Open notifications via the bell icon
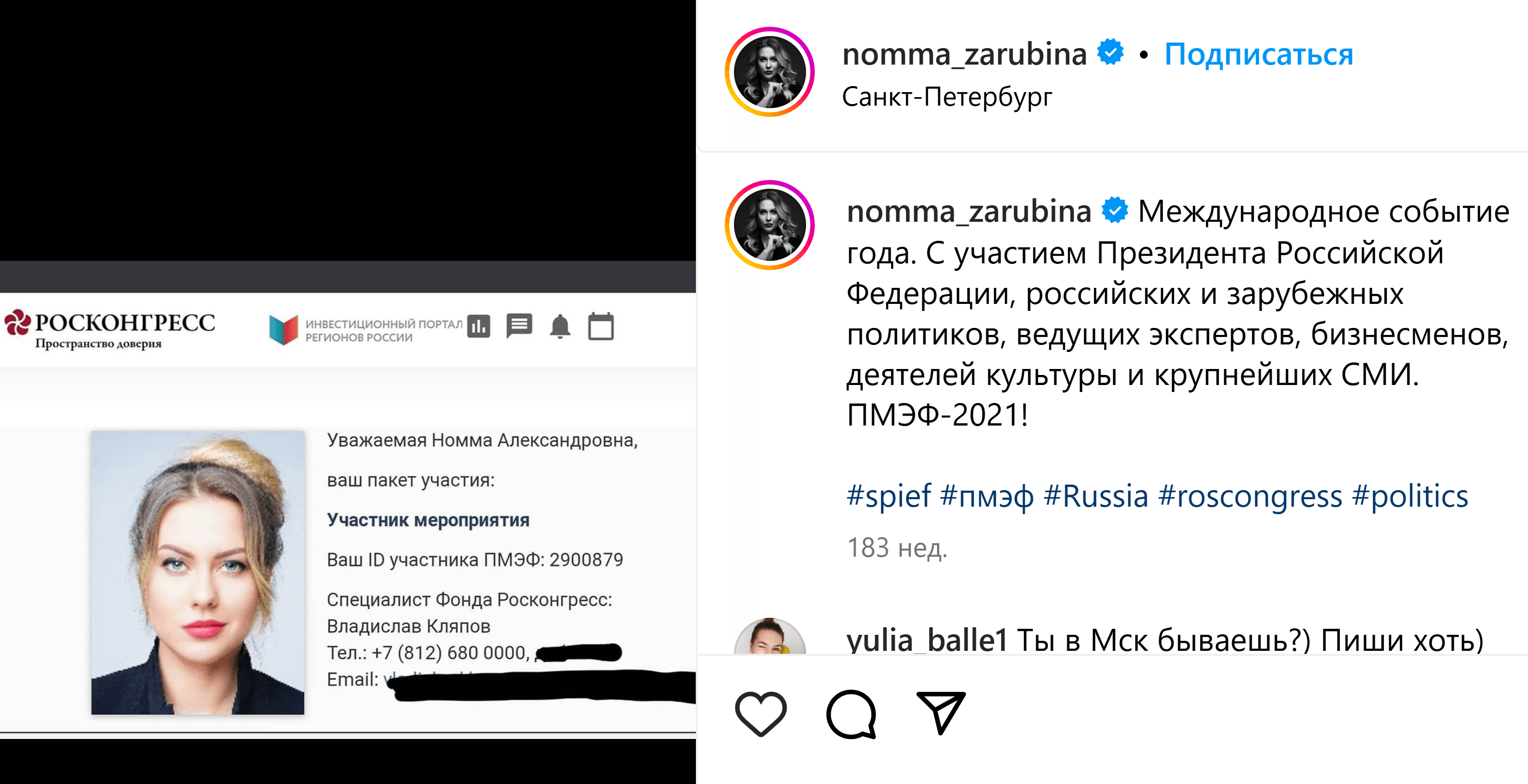Image resolution: width=1528 pixels, height=784 pixels. click(561, 326)
